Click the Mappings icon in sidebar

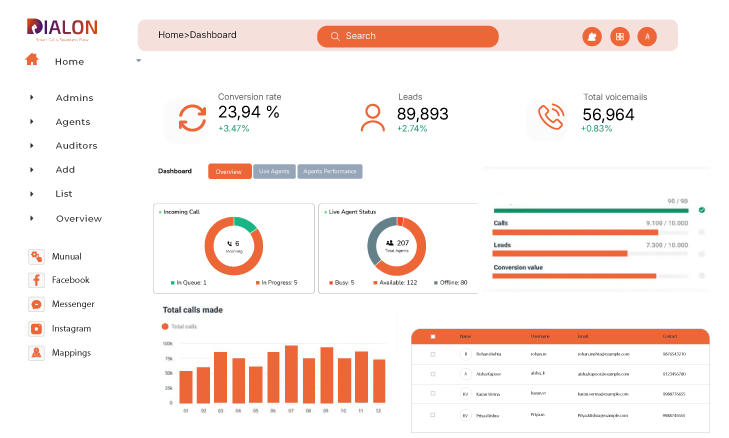pos(36,352)
